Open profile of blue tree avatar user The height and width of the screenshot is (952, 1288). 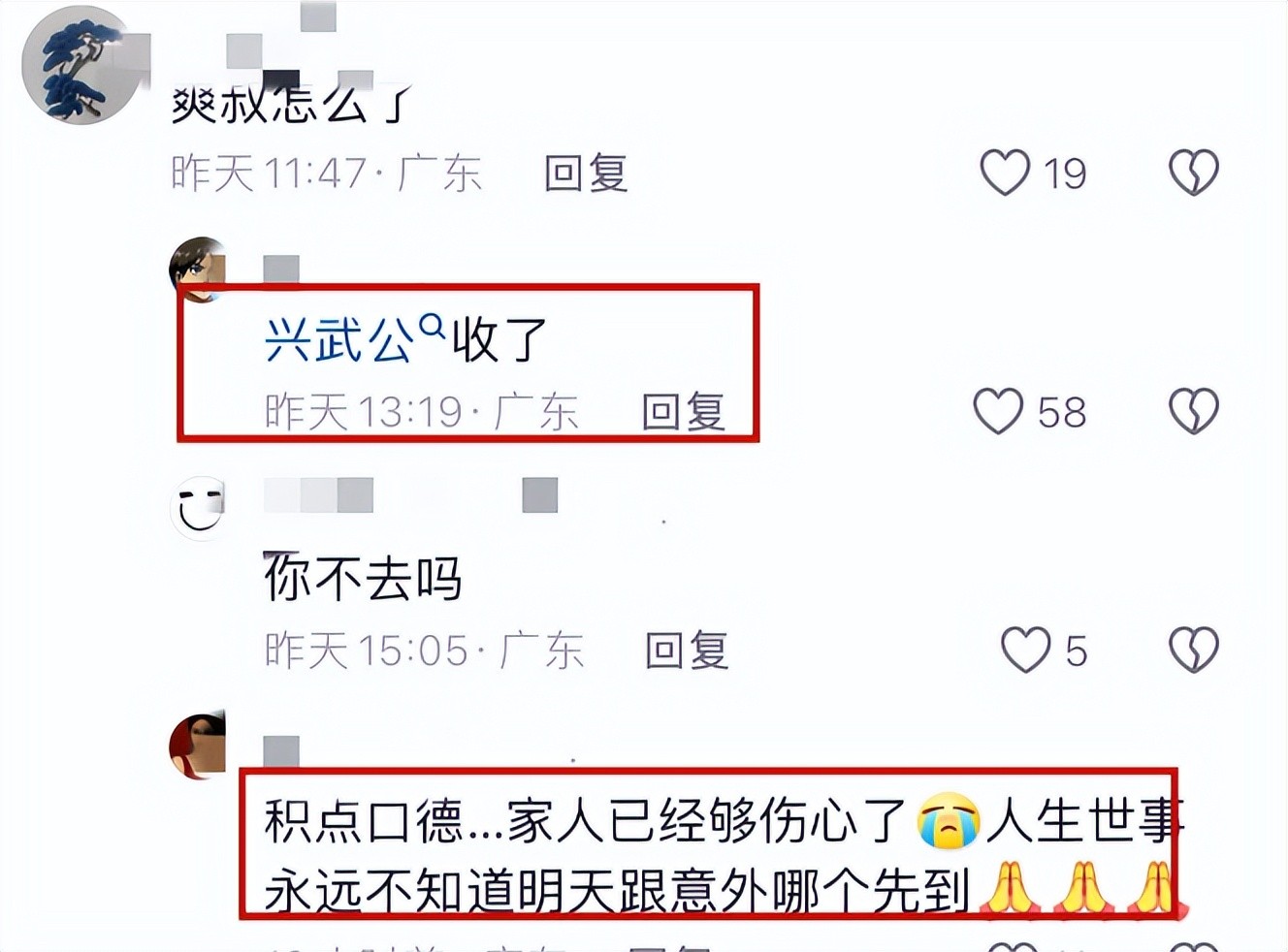[80, 65]
